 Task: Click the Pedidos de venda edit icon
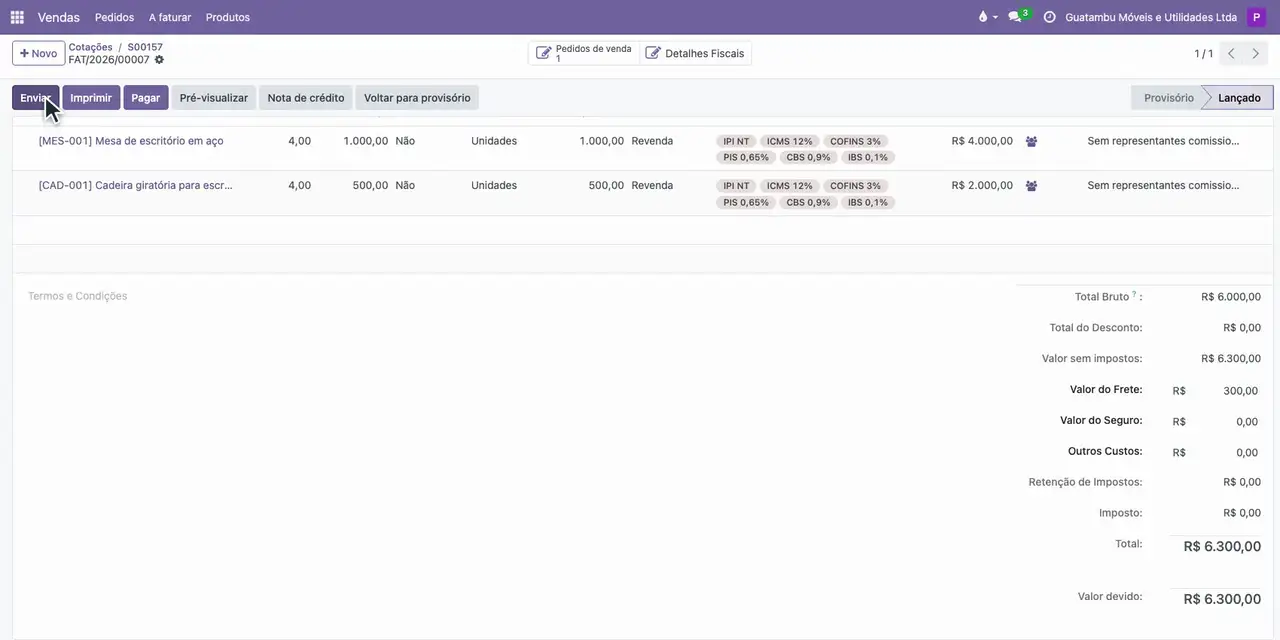click(x=543, y=53)
